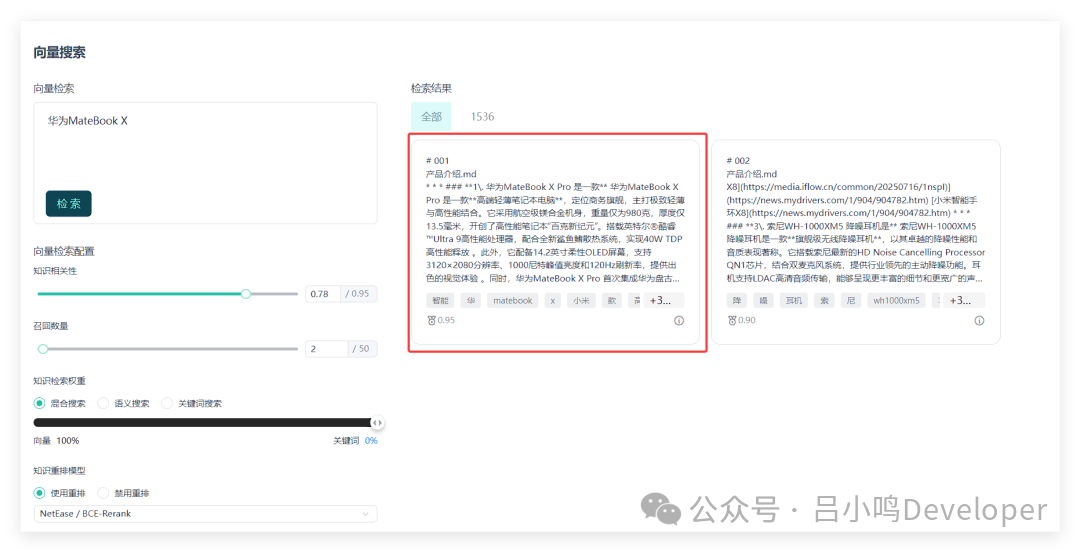Click the x tag on card #001
The image size is (1080, 552).
click(552, 300)
